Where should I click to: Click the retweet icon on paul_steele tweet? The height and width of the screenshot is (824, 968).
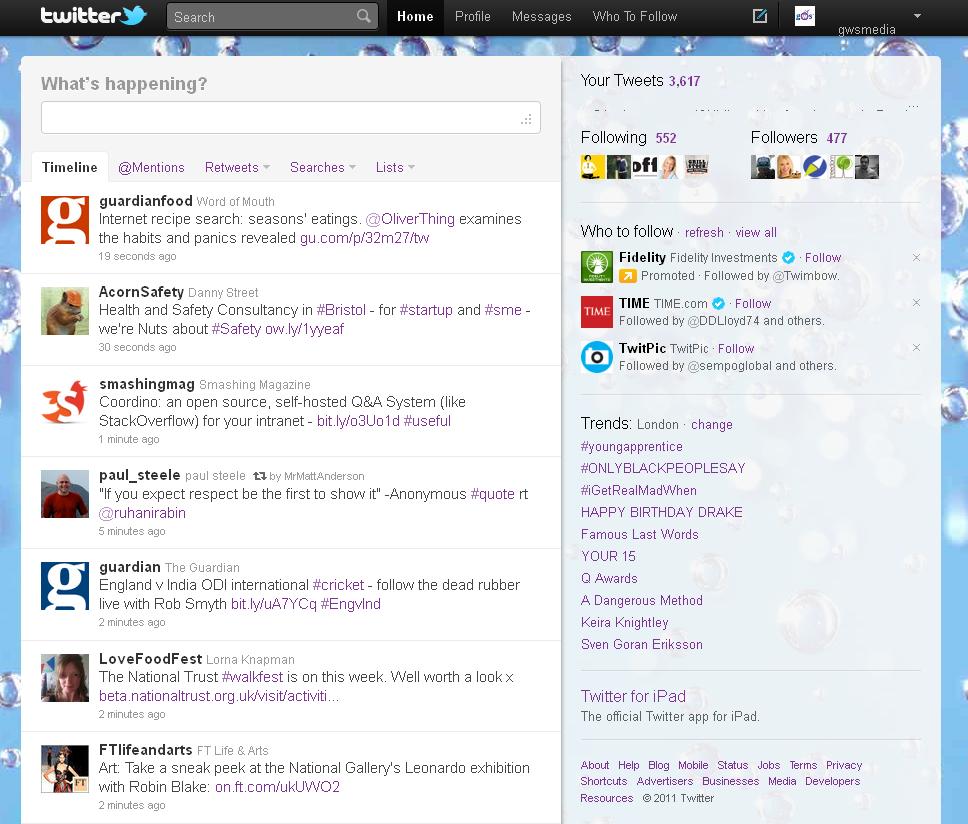tap(260, 476)
